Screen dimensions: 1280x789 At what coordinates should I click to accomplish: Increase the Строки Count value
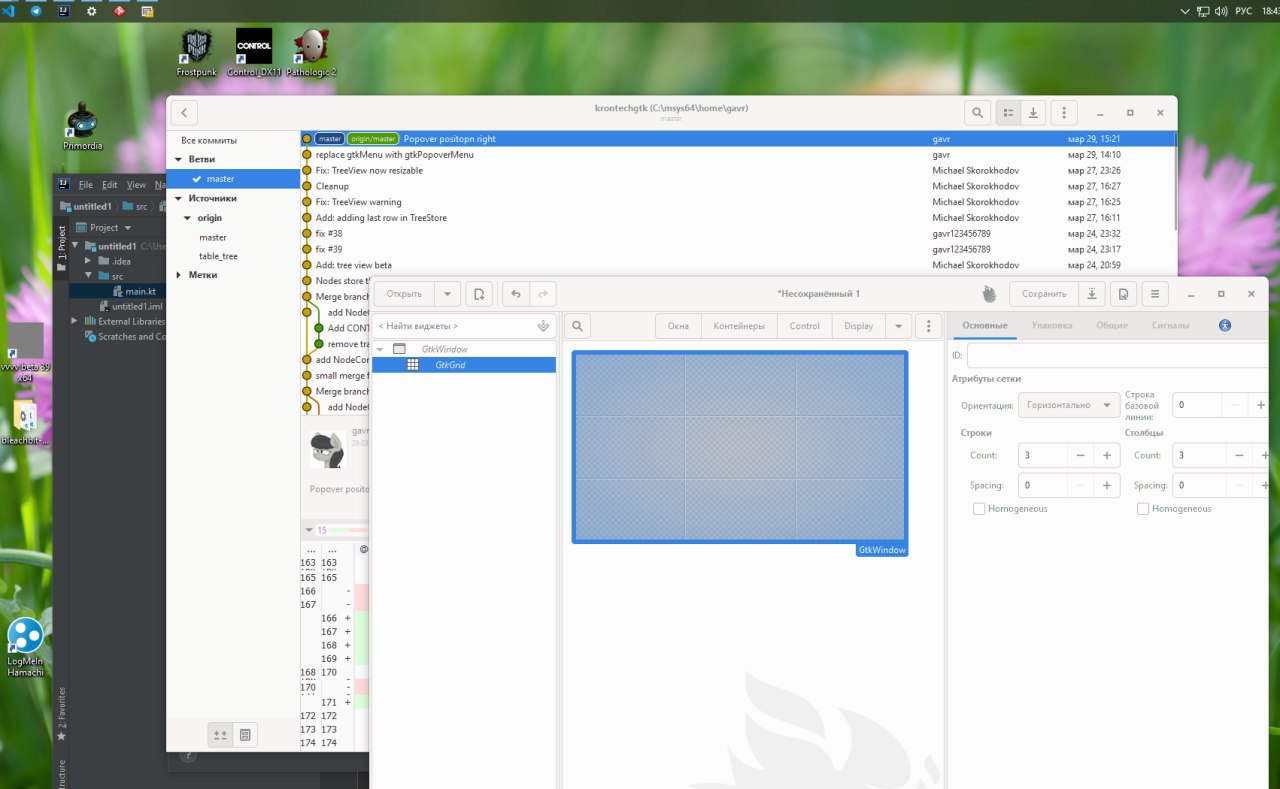(x=1107, y=455)
